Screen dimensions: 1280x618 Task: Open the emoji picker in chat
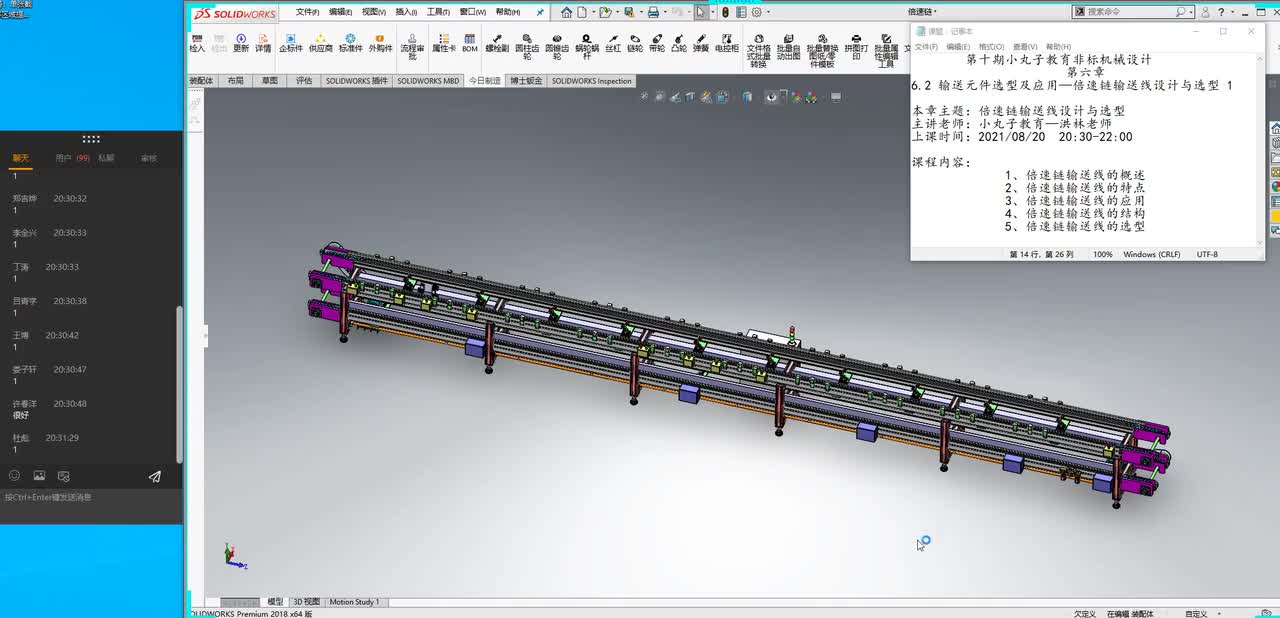point(14,477)
